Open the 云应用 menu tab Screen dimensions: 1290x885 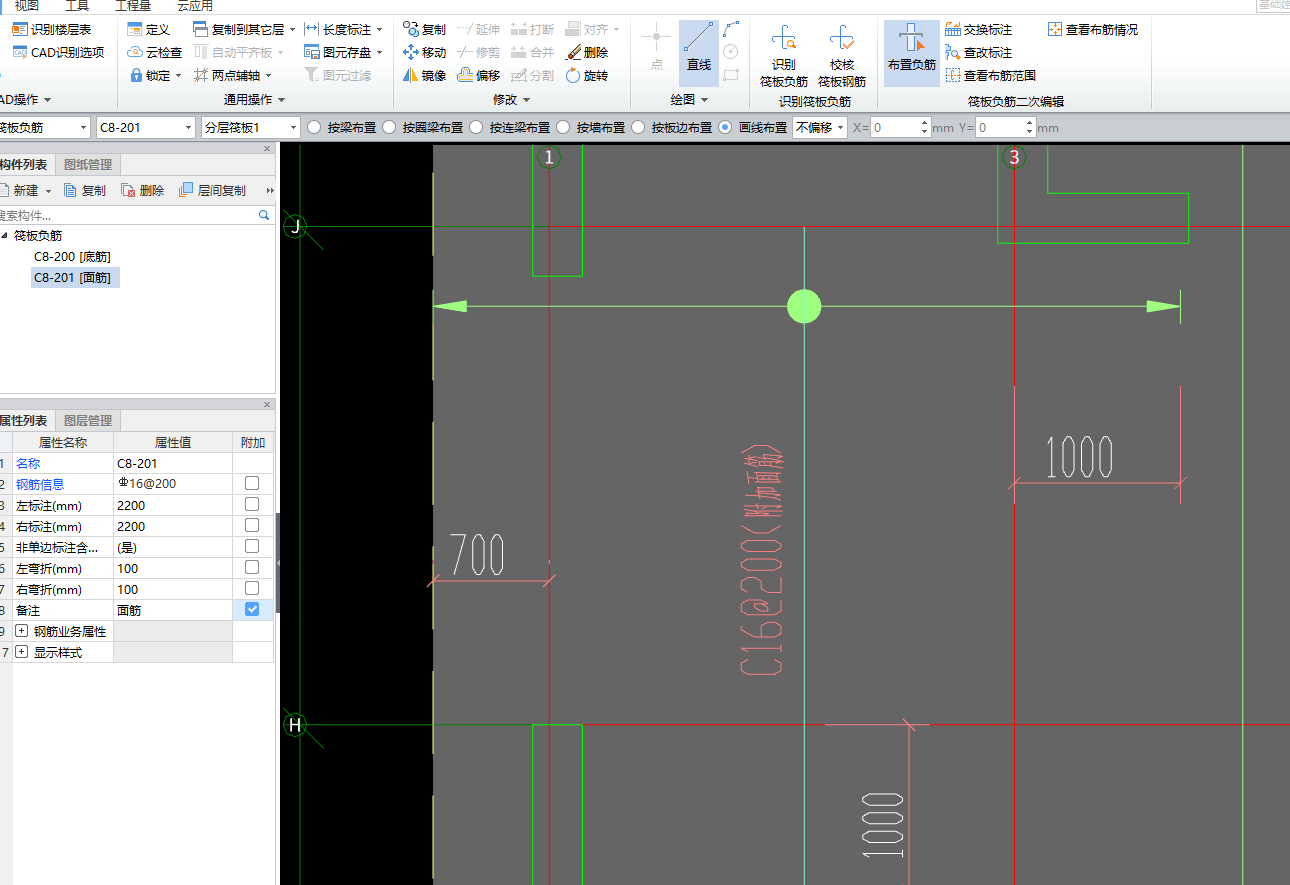(x=195, y=6)
